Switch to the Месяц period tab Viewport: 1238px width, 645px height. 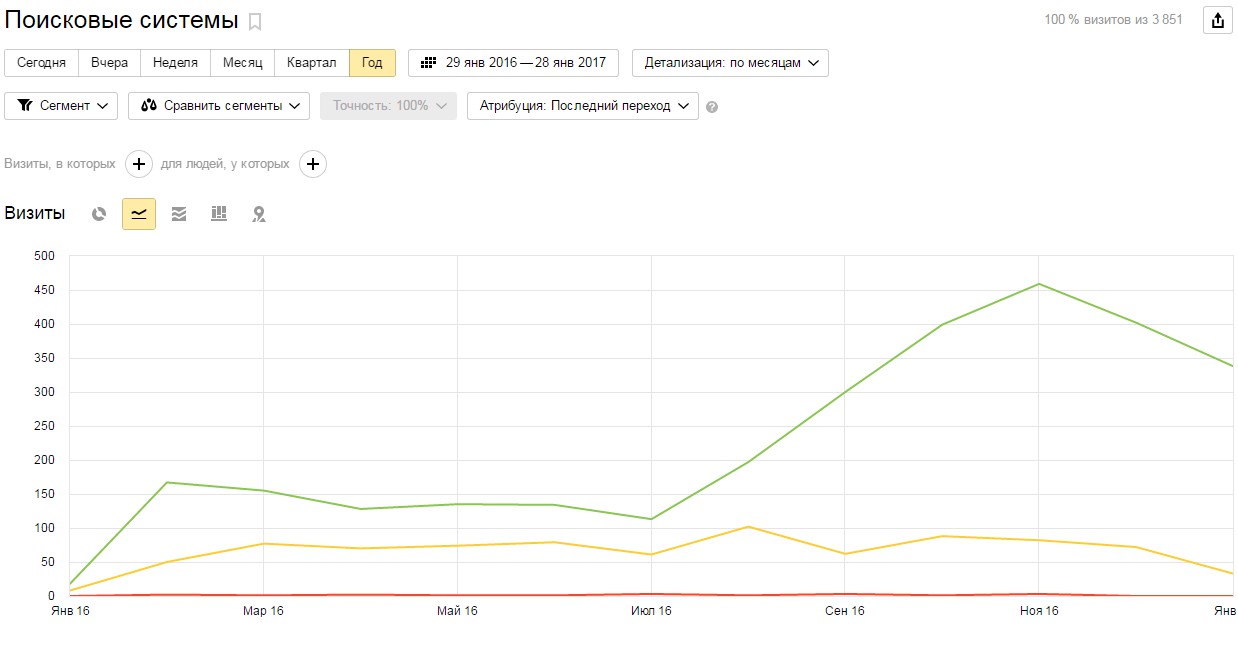pyautogui.click(x=242, y=63)
